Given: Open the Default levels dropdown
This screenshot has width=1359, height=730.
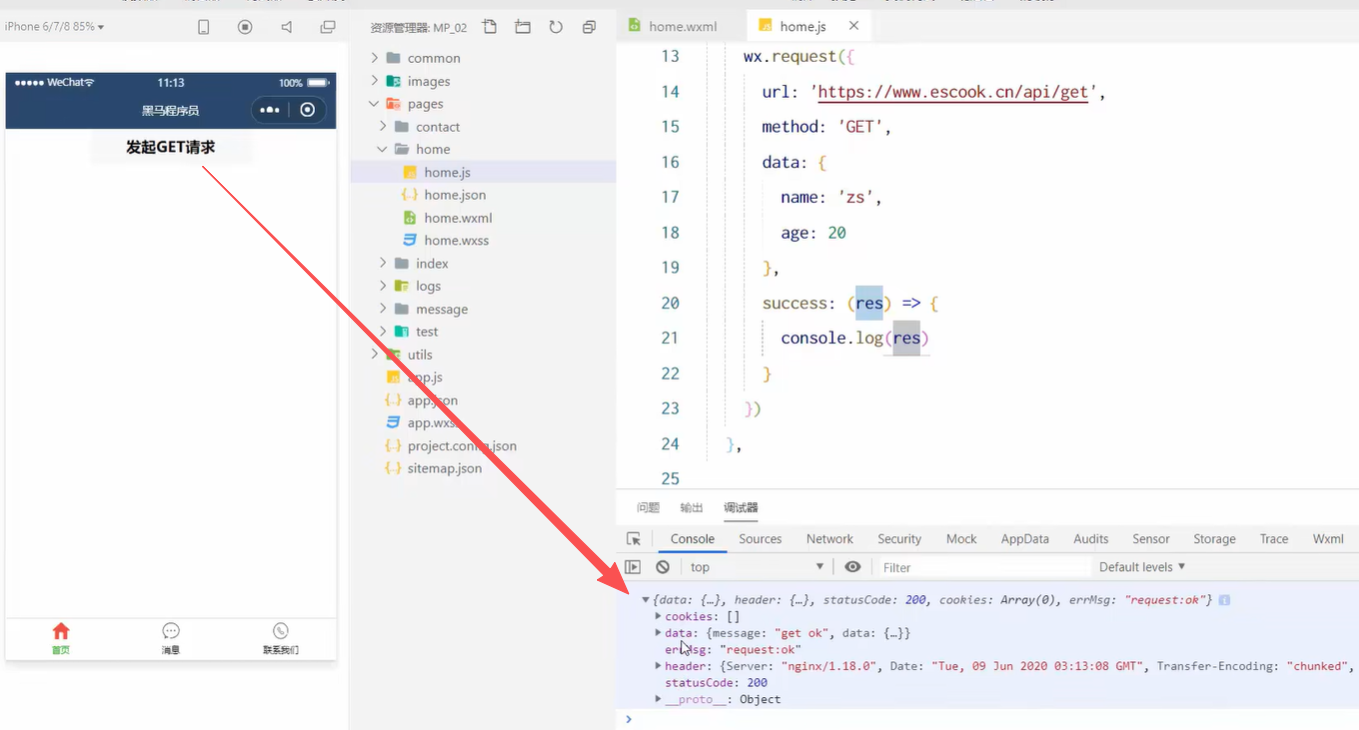Looking at the screenshot, I should pos(1142,567).
